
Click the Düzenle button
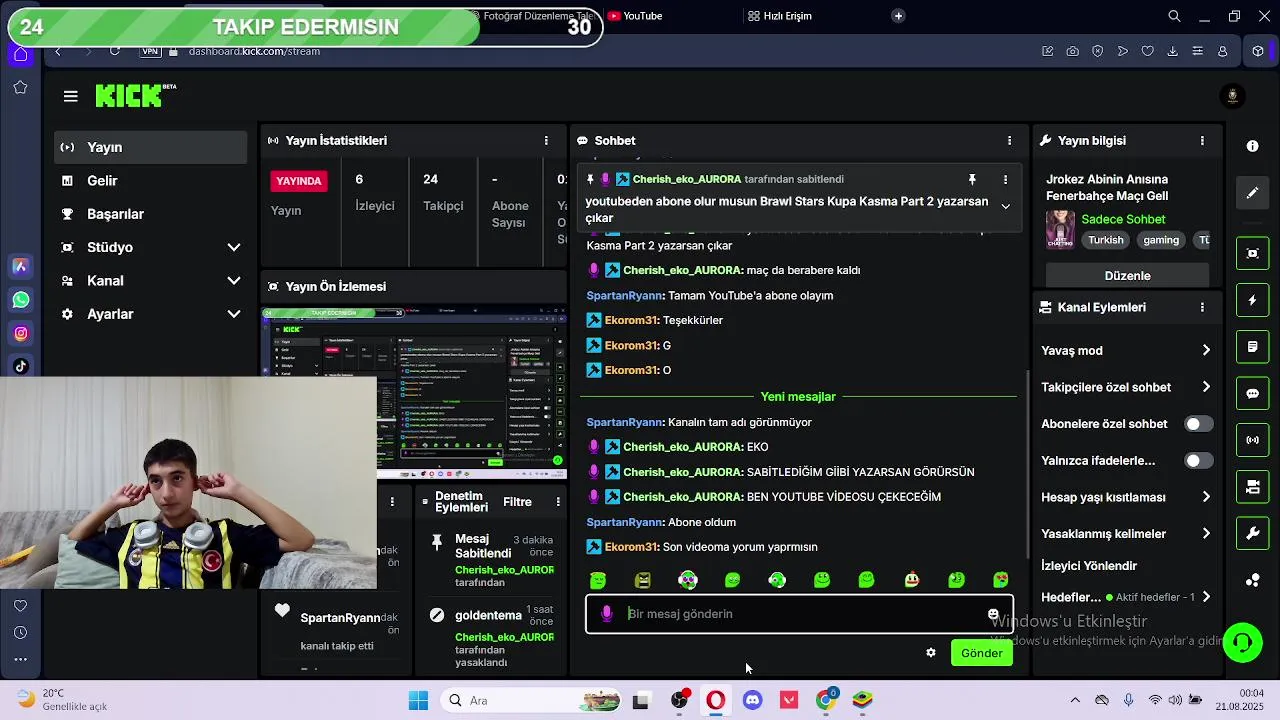tap(1127, 276)
